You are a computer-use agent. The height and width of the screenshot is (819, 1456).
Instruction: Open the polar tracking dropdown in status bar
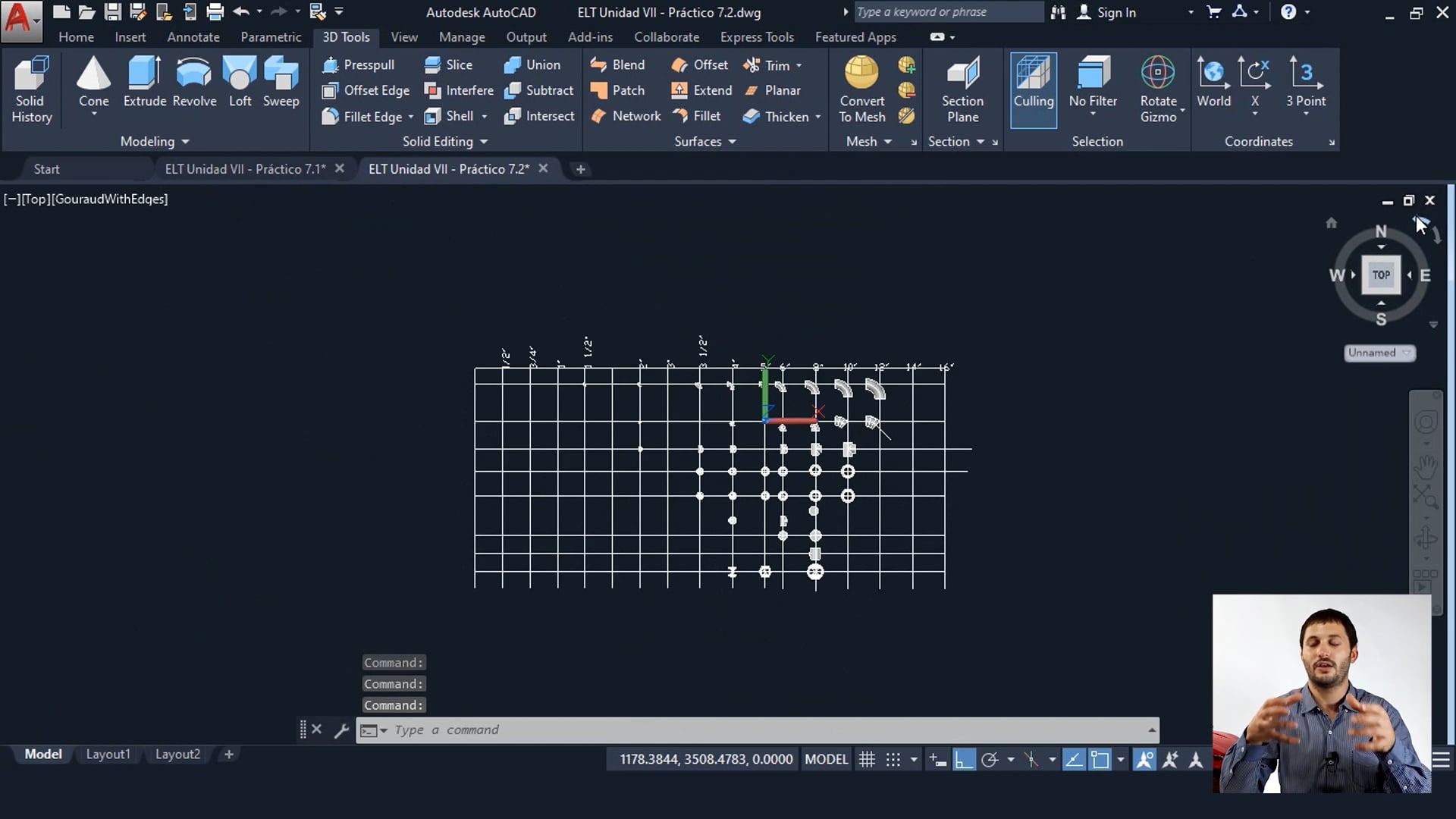click(x=1012, y=758)
